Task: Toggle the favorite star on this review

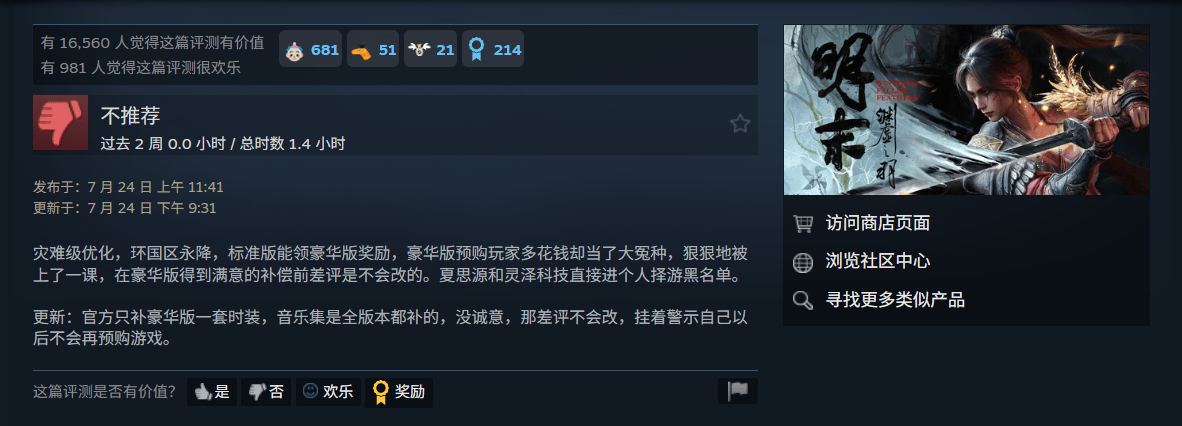Action: pyautogui.click(x=740, y=124)
